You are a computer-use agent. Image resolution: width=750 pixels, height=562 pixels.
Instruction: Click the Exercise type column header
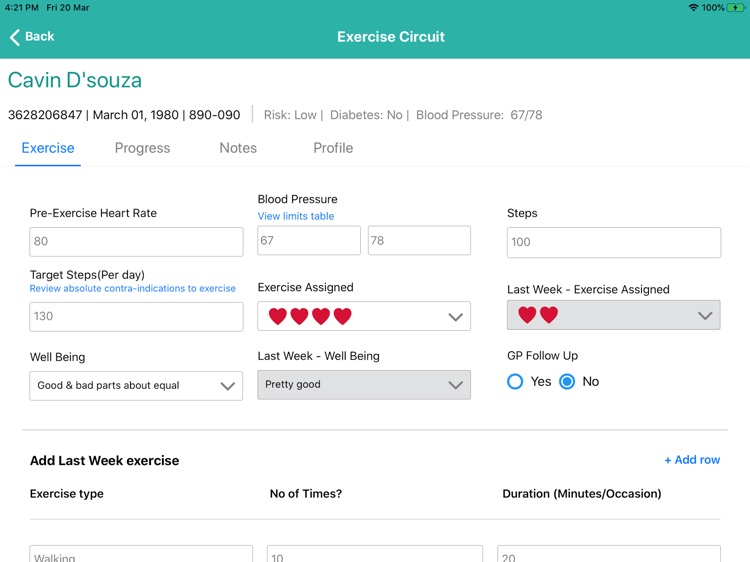(66, 494)
